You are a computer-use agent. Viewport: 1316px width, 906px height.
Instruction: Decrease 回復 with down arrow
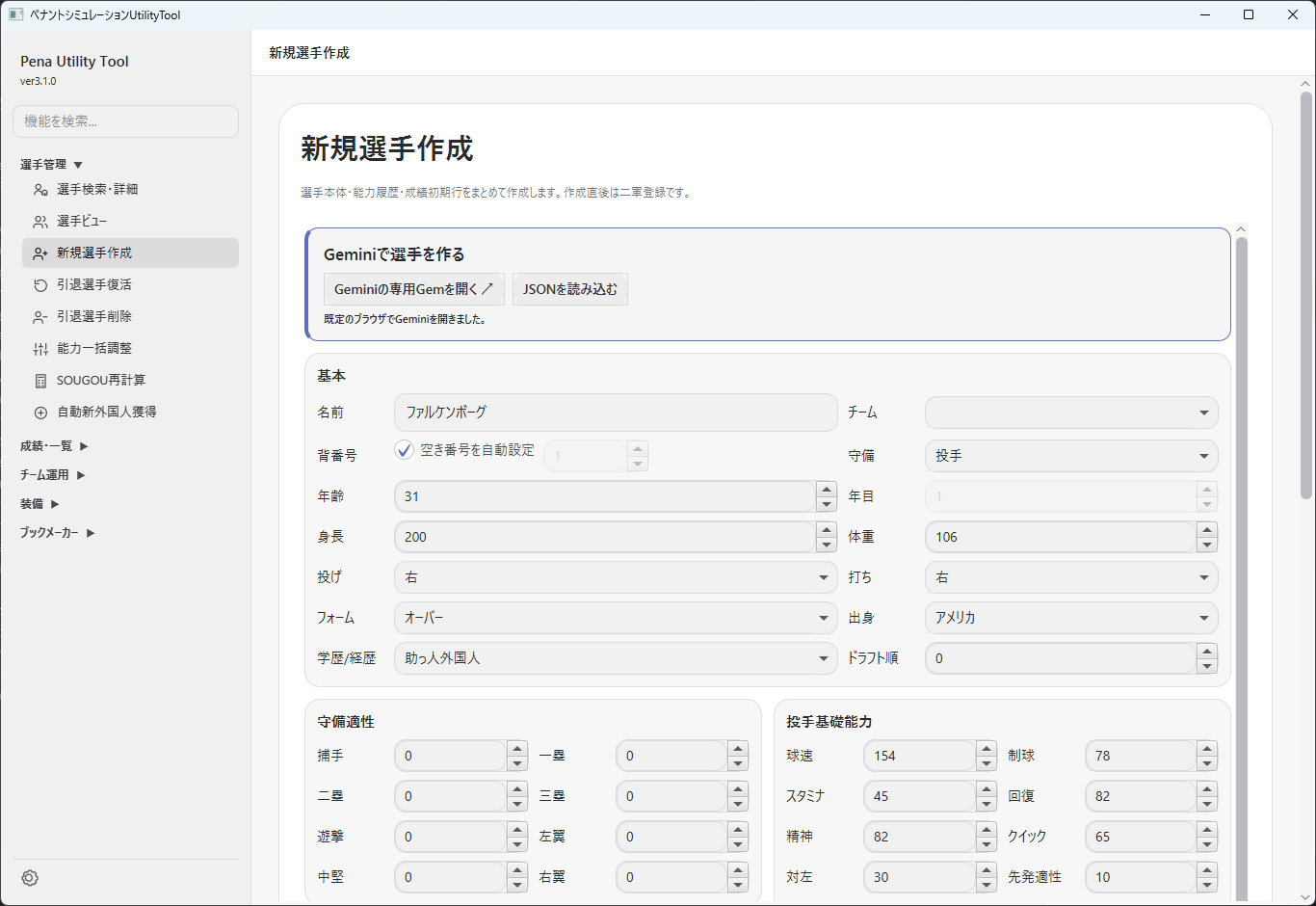coord(1207,804)
